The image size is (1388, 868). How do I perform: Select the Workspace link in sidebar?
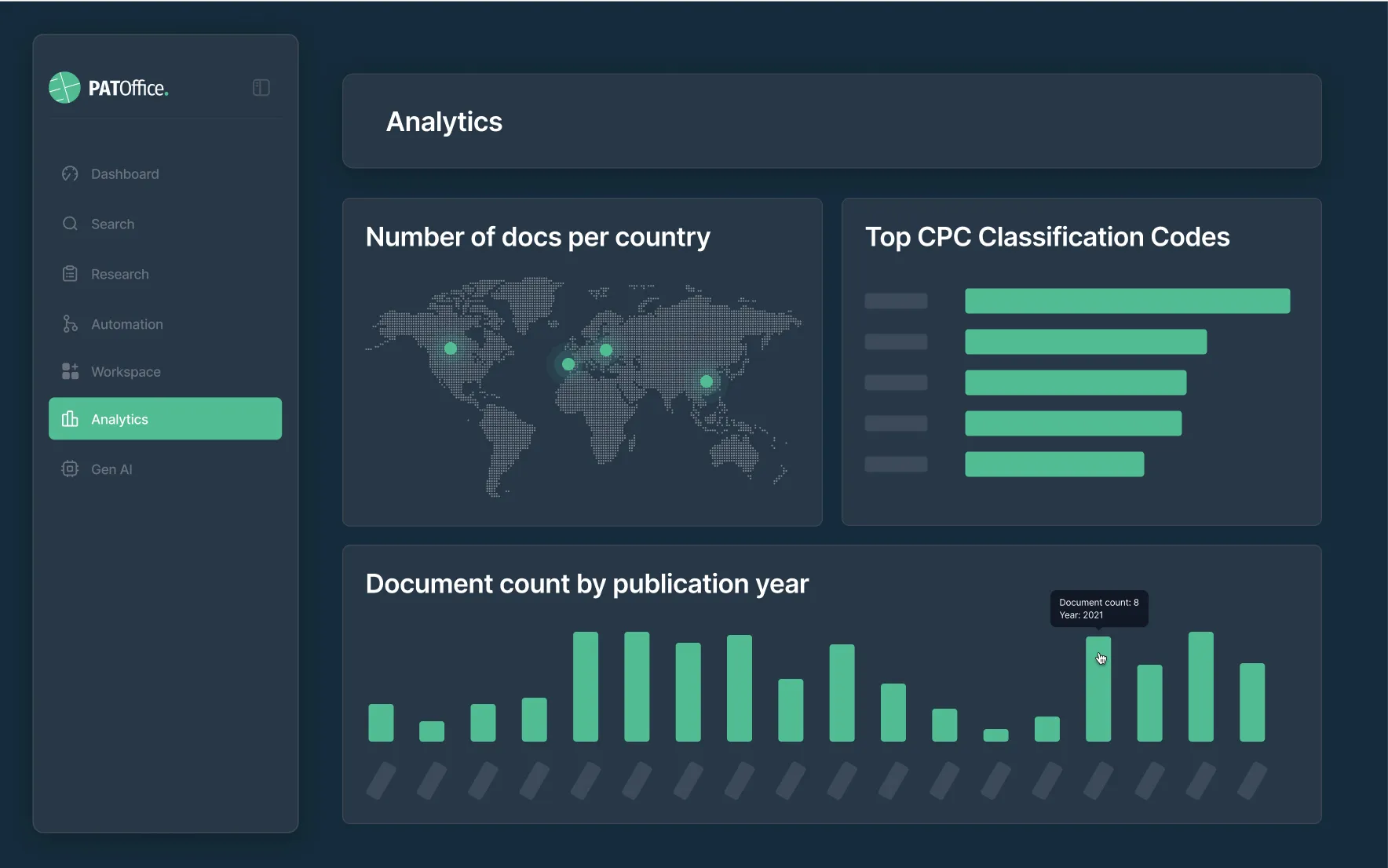pos(125,370)
